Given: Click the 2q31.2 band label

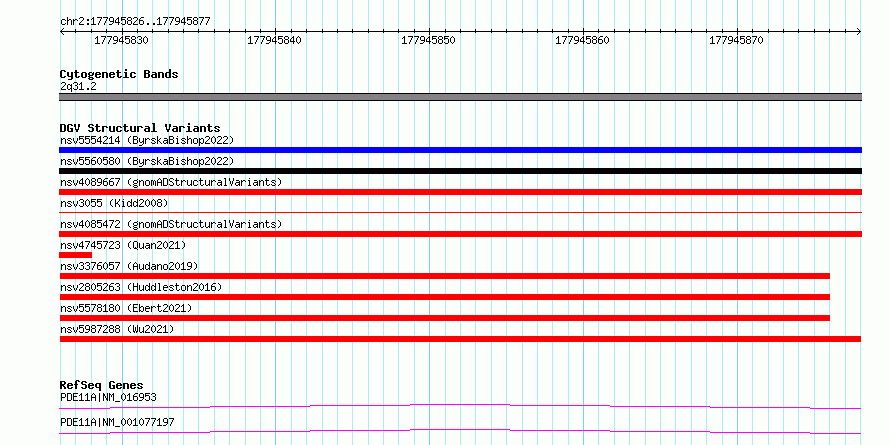Looking at the screenshot, I should 78,86.
